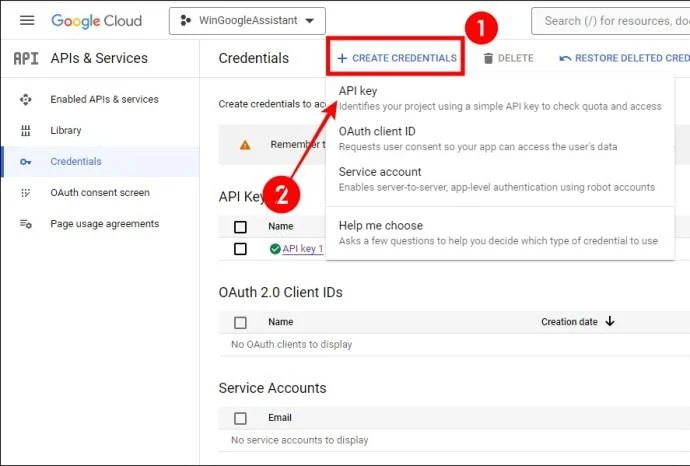Open Page usage agreements
The width and height of the screenshot is (690, 466).
(105, 224)
